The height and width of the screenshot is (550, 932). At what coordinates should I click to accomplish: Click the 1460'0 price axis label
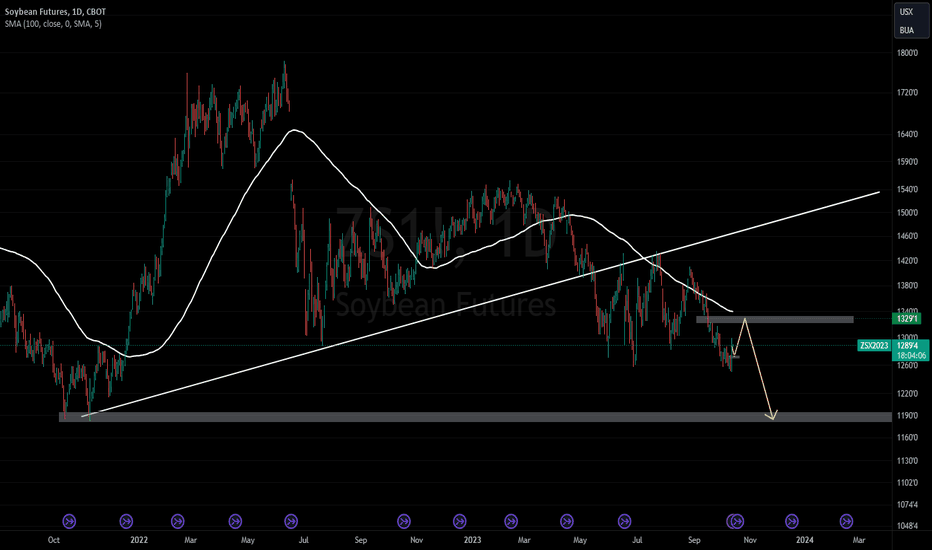tap(907, 237)
